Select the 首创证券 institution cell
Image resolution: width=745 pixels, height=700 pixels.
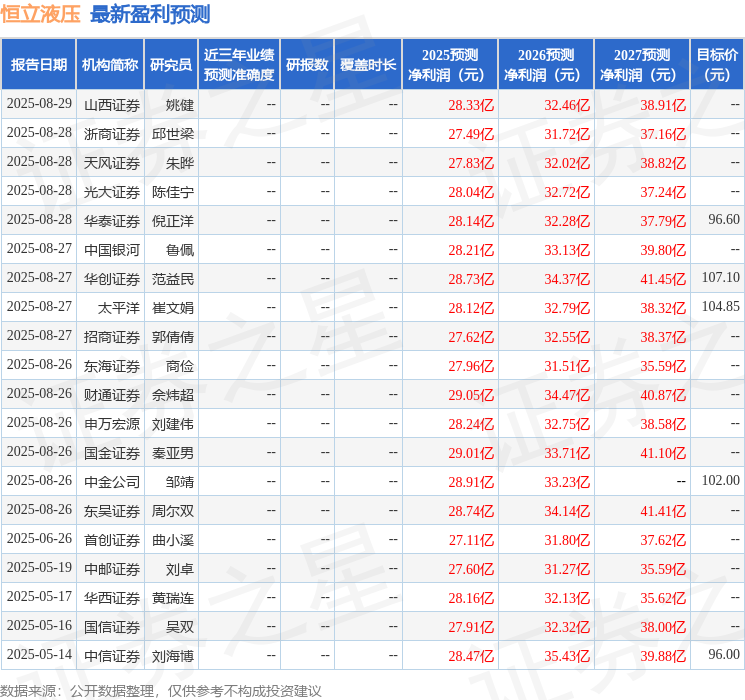pos(112,540)
